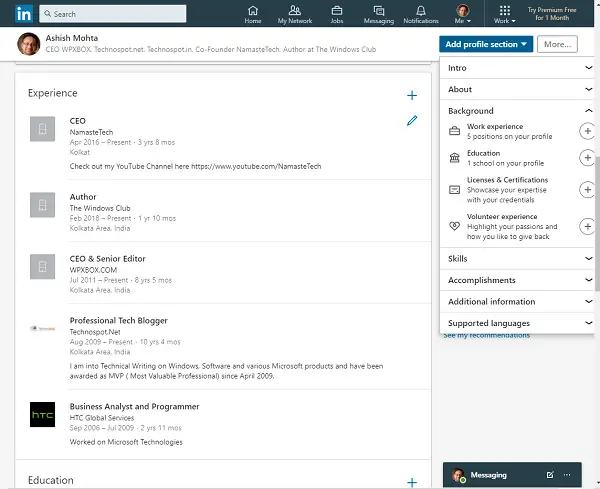Click Try Premium Free for 1 Month
This screenshot has height=489, width=600.
(552, 14)
